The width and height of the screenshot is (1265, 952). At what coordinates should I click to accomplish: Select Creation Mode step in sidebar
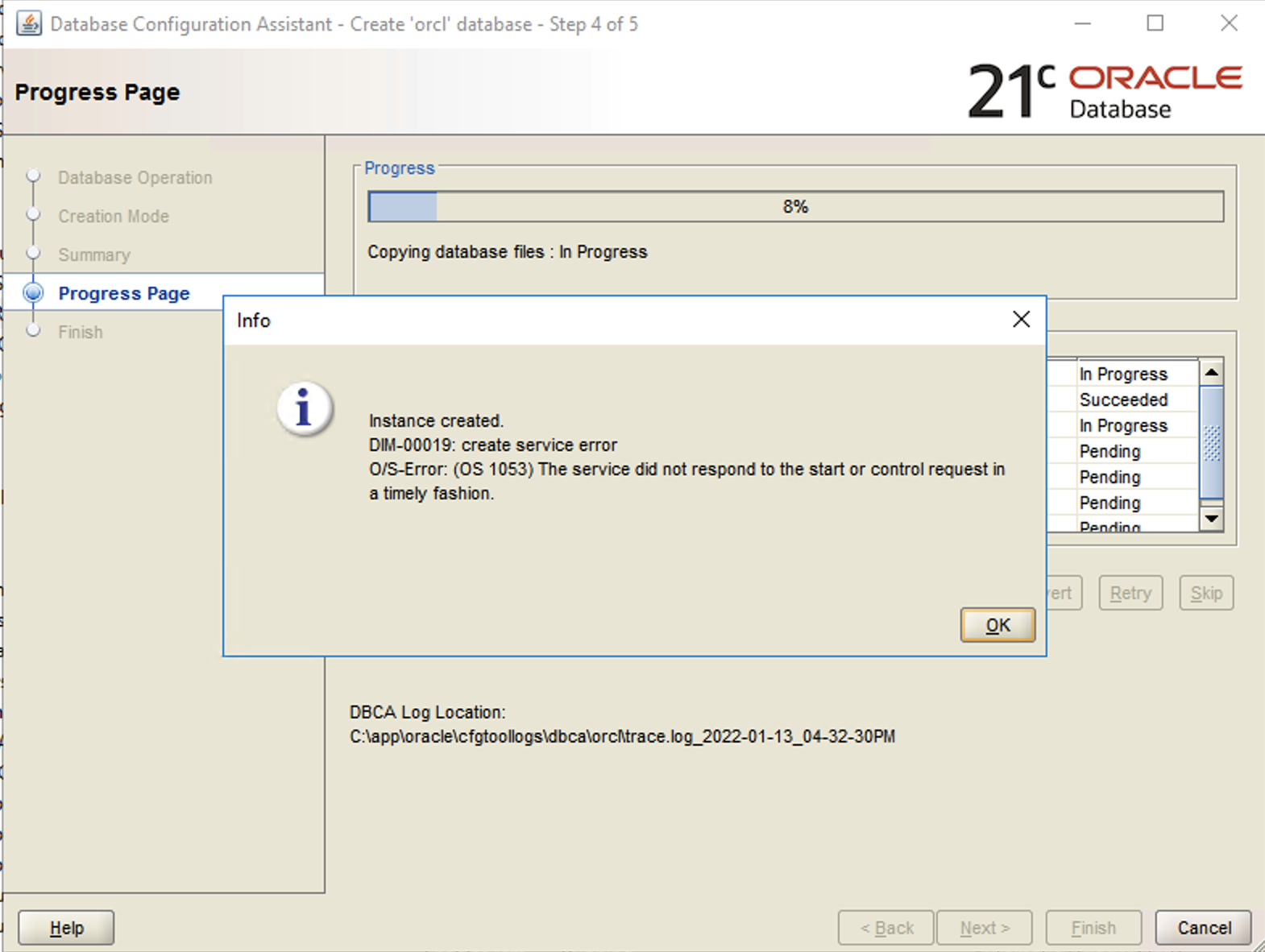pyautogui.click(x=114, y=216)
